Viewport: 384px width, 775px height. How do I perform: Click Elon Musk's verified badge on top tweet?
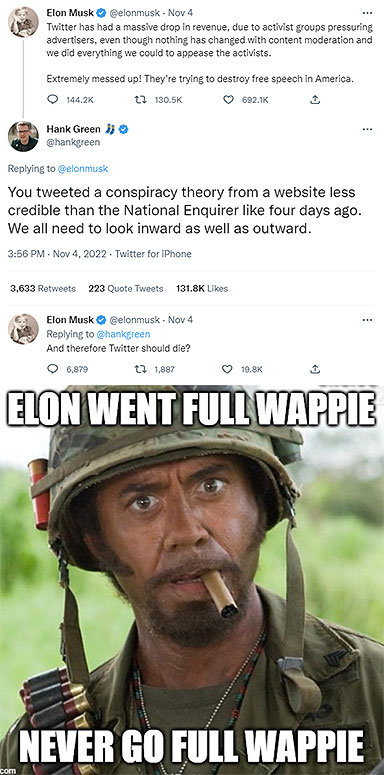(101, 13)
